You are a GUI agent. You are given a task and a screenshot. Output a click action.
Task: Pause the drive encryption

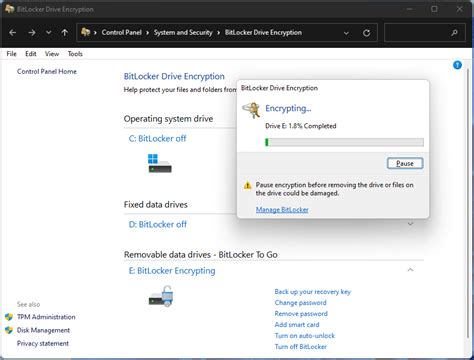click(x=405, y=163)
